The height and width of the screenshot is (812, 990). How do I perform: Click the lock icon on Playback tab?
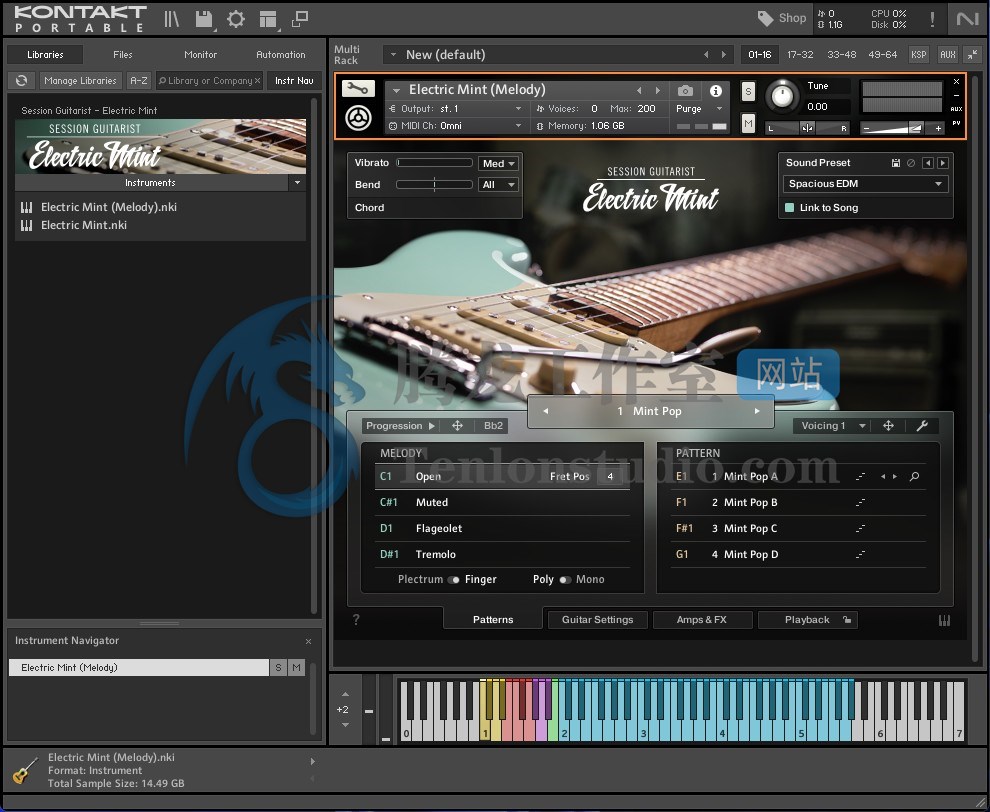847,619
